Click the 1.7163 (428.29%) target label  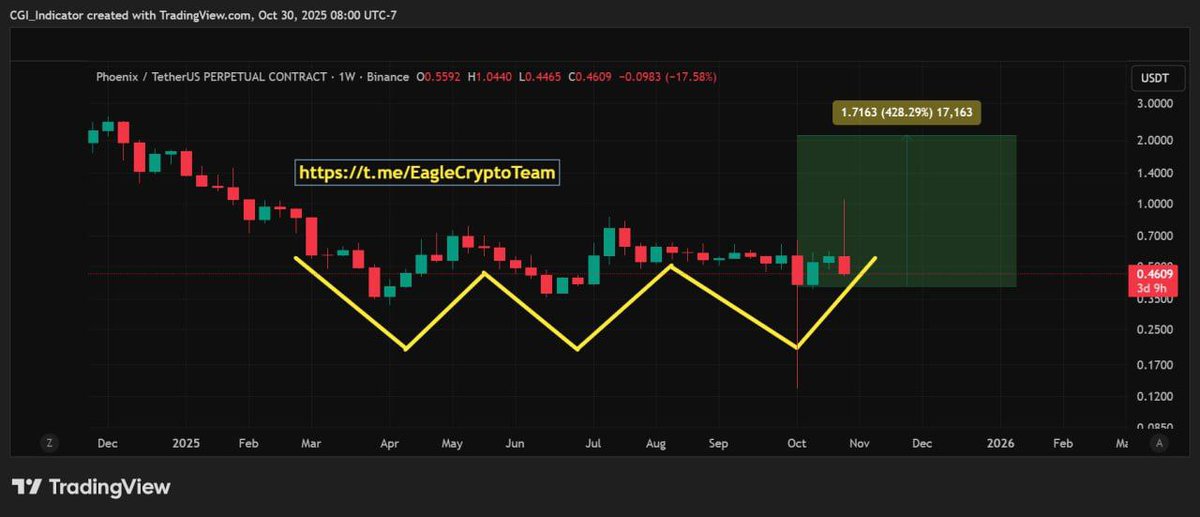click(x=908, y=114)
